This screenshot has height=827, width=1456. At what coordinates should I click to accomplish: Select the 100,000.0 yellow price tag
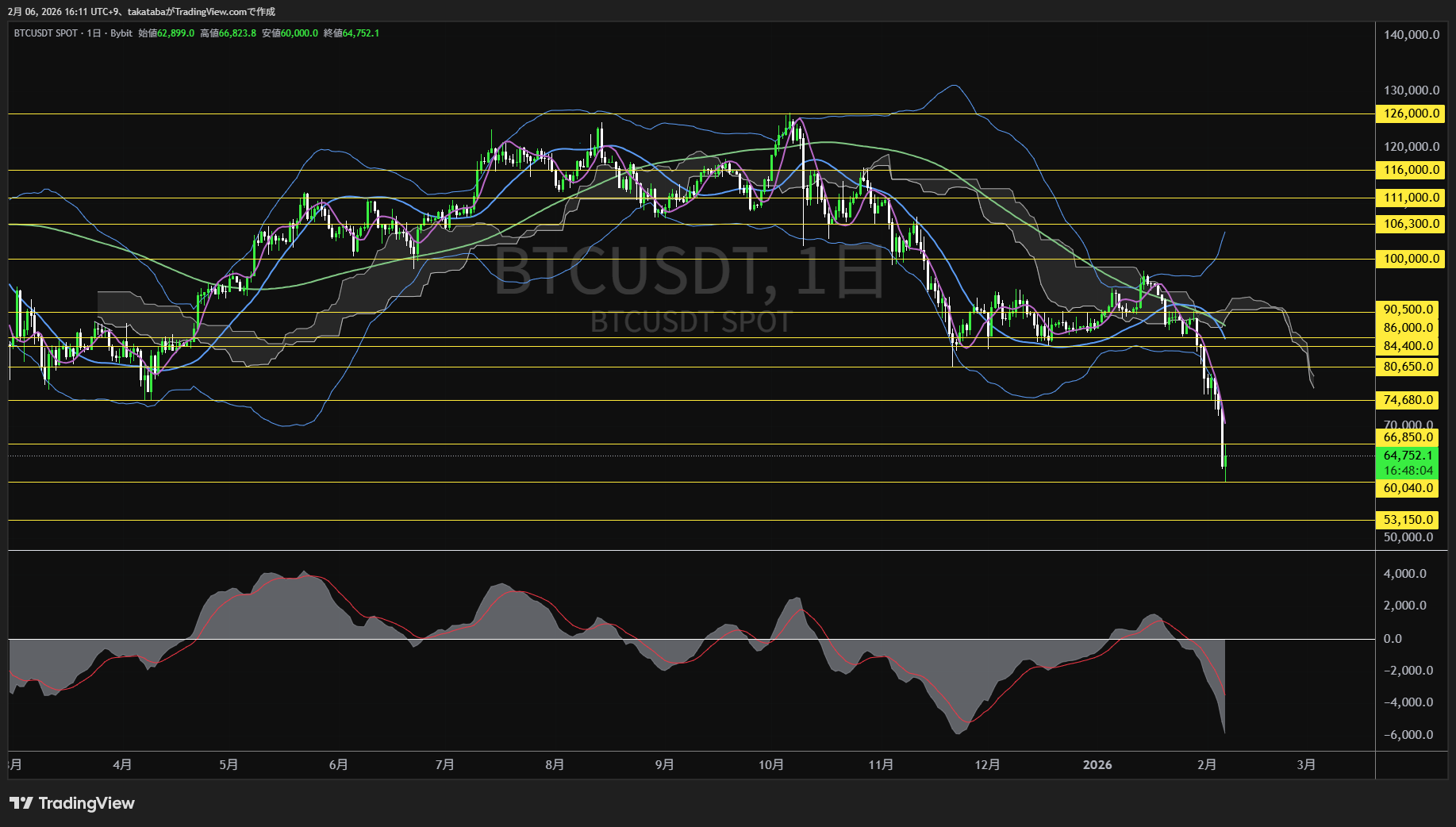pyautogui.click(x=1411, y=259)
